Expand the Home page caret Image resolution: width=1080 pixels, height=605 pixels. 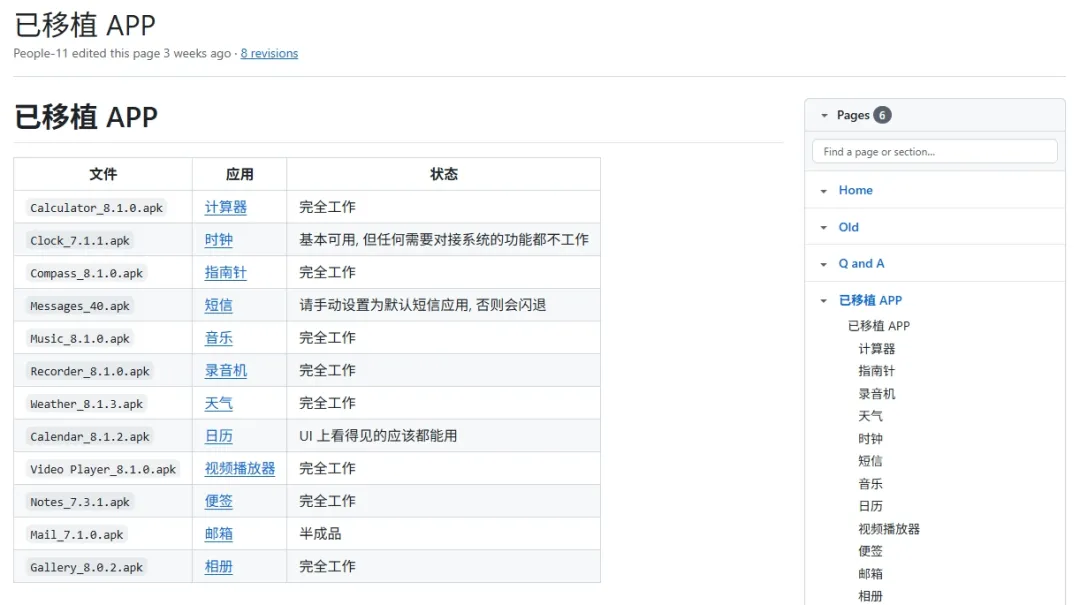click(x=824, y=191)
